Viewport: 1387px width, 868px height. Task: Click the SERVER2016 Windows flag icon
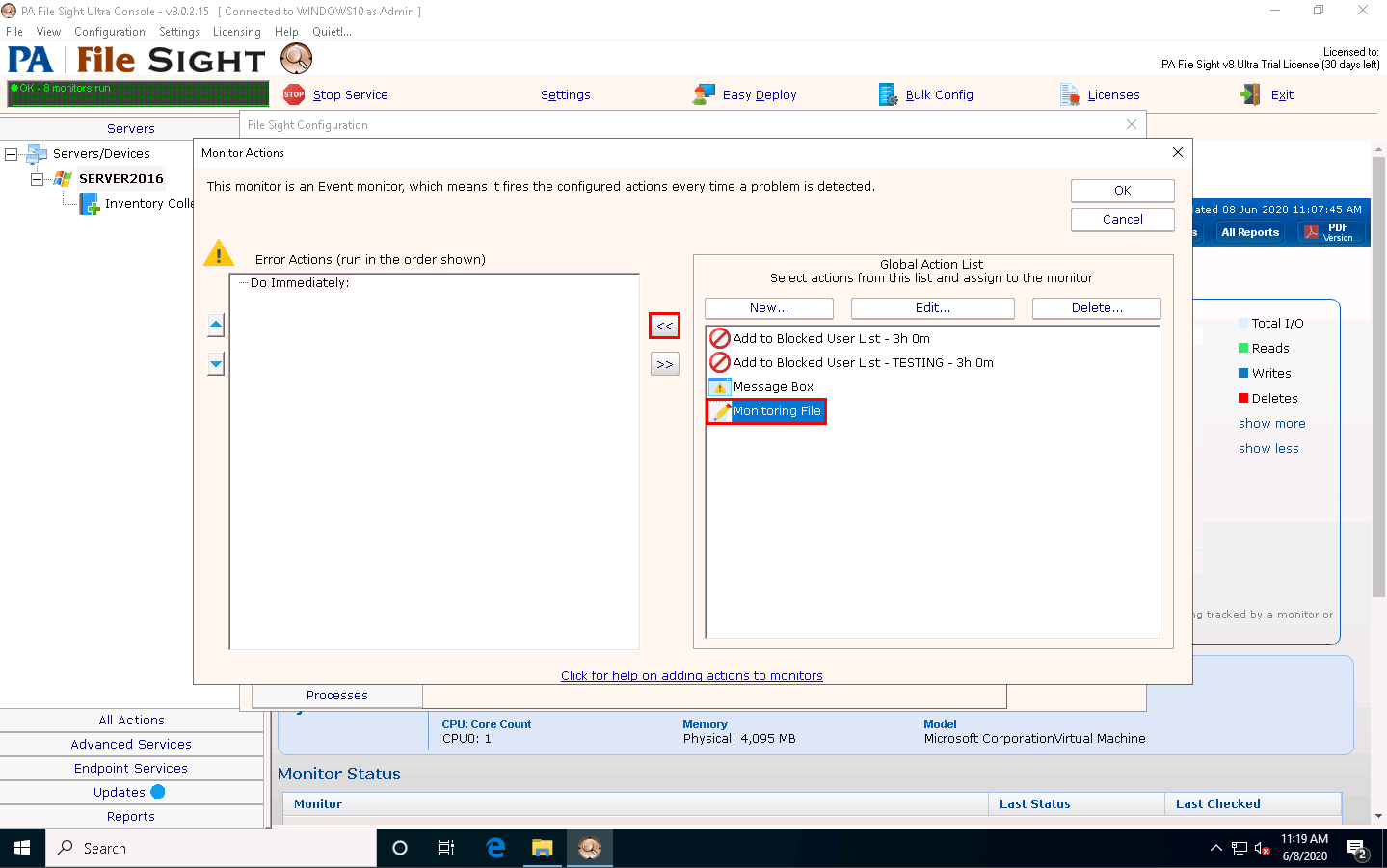click(63, 178)
